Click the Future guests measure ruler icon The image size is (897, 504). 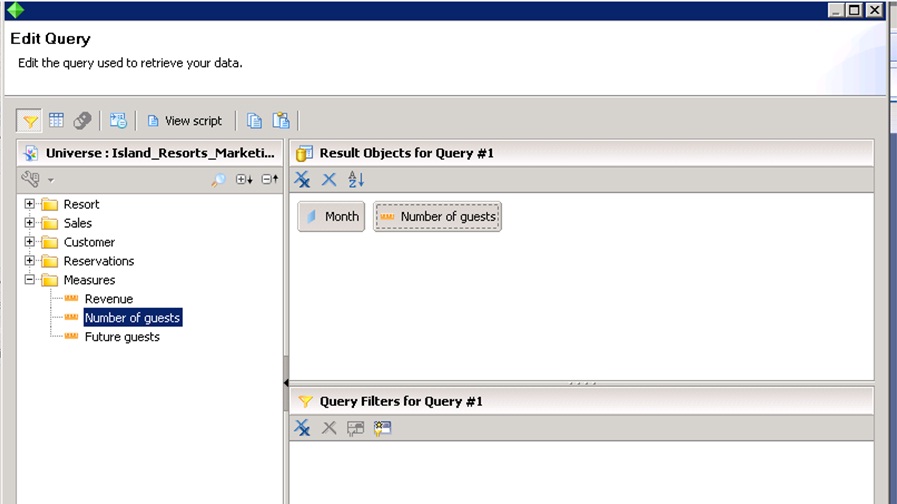tap(71, 336)
